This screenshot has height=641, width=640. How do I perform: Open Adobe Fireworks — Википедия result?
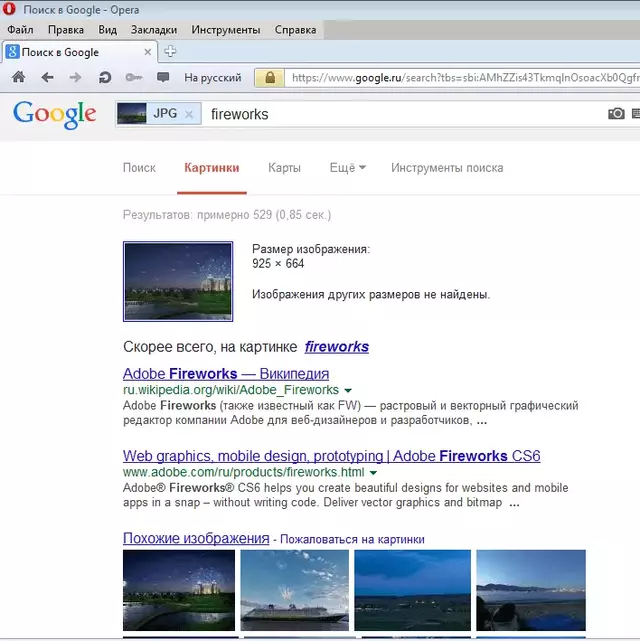(226, 374)
